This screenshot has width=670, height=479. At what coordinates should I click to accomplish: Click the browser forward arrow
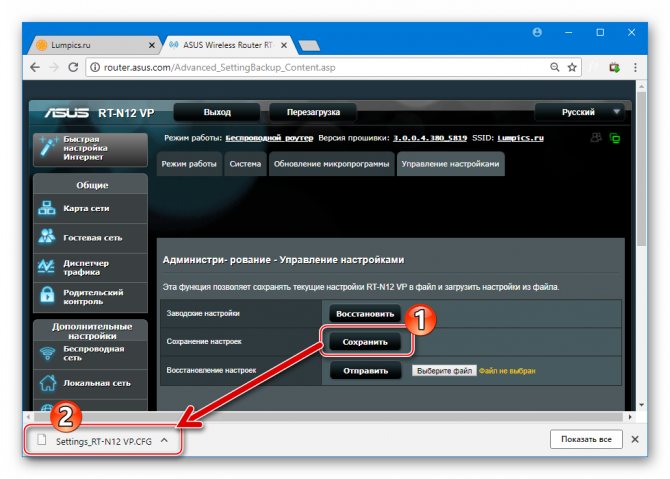coord(54,68)
